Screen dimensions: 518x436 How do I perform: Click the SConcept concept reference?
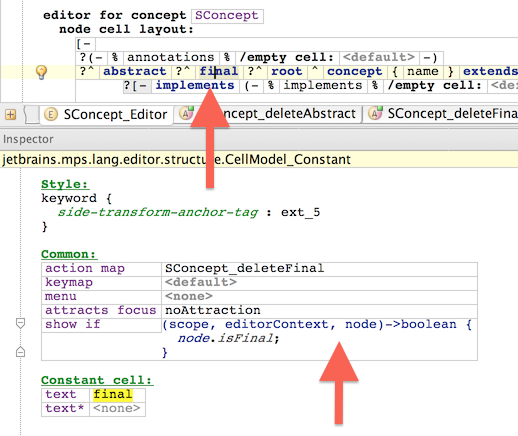227,15
